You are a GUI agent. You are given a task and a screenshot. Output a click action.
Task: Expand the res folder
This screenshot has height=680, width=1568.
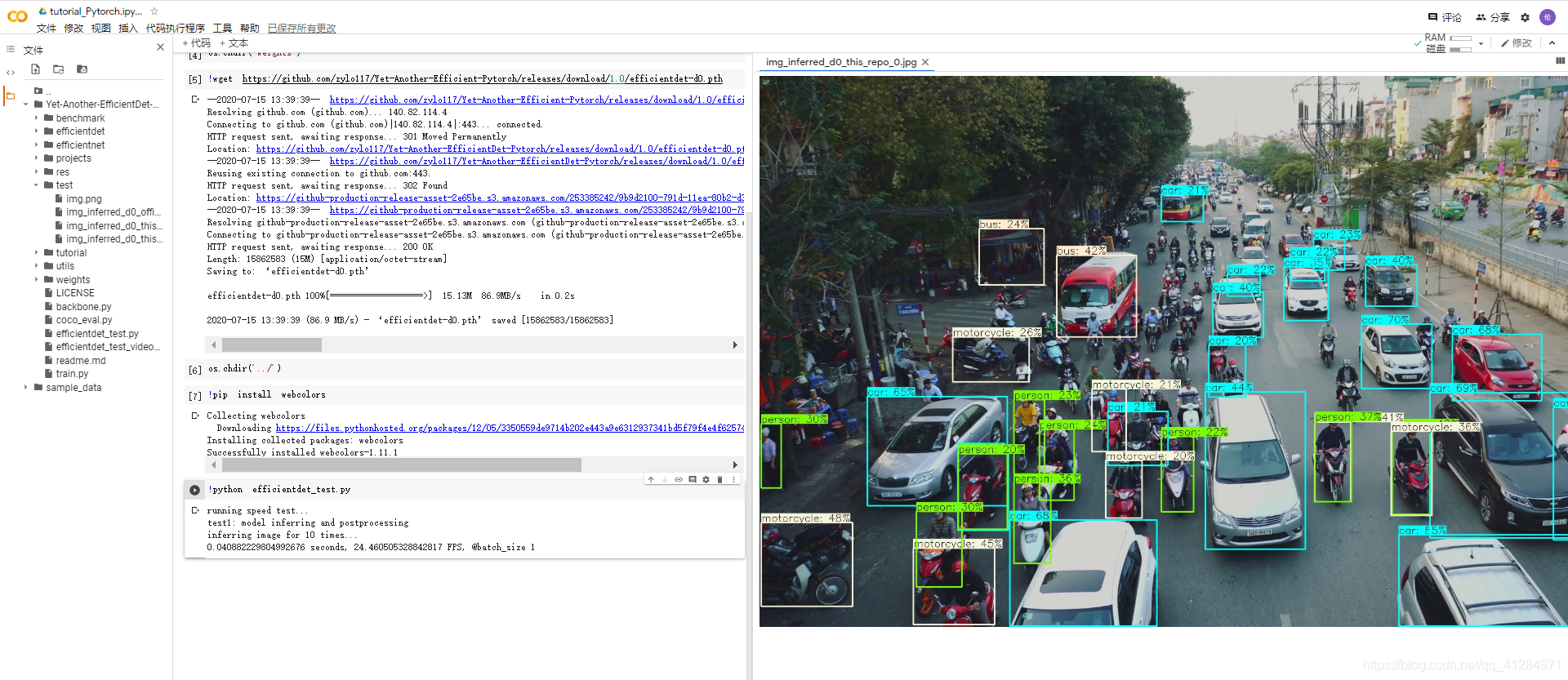click(37, 172)
